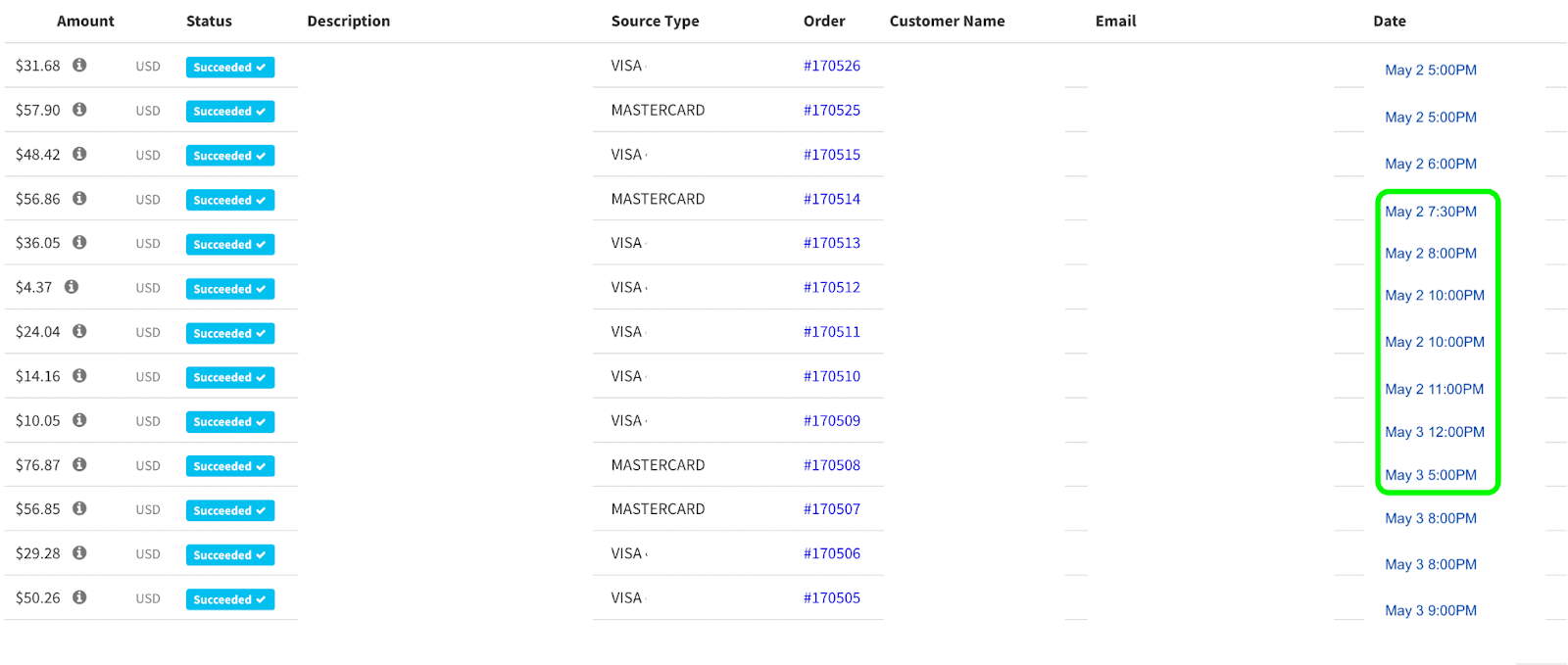This screenshot has width=1568, height=665.
Task: Click Succeeded badge on the $56.85 row
Action: click(229, 510)
